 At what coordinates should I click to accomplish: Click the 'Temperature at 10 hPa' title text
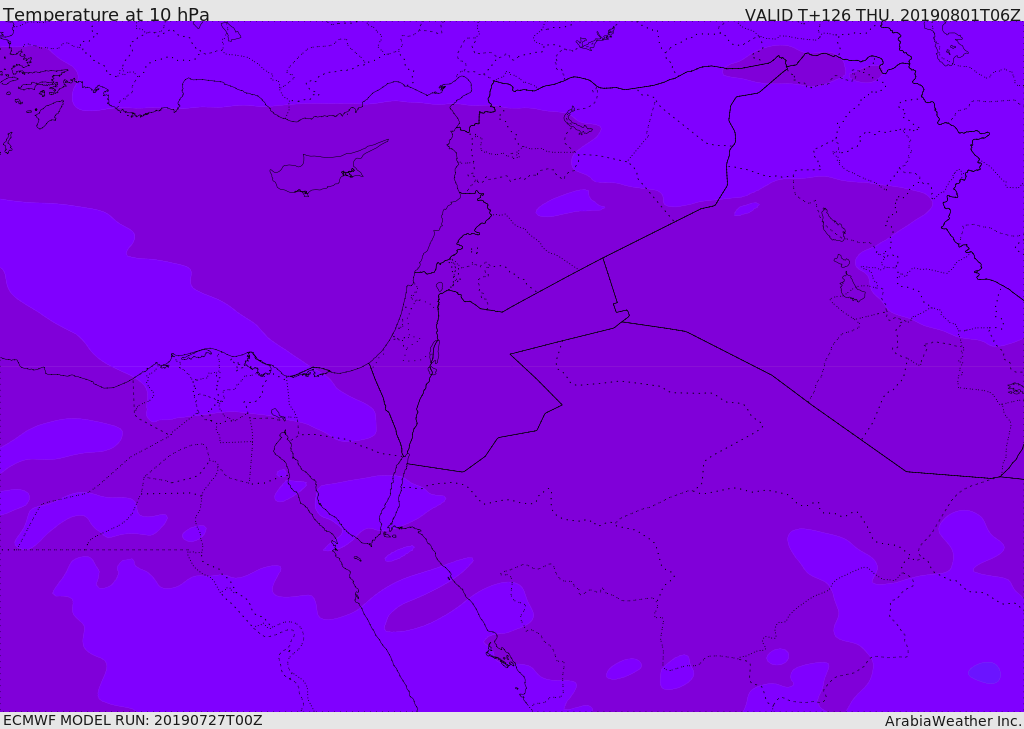click(x=106, y=14)
